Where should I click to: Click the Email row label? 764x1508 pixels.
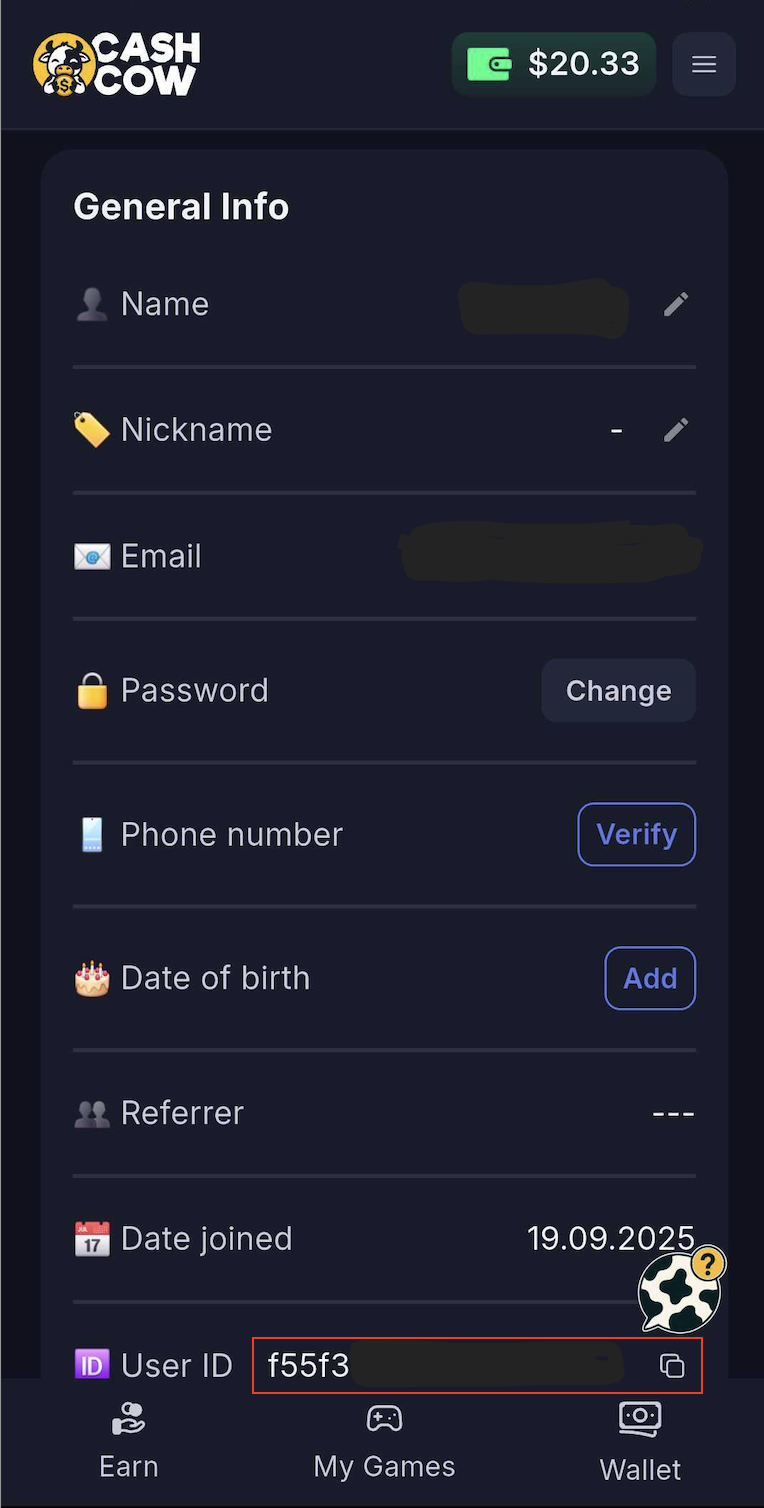coord(161,556)
